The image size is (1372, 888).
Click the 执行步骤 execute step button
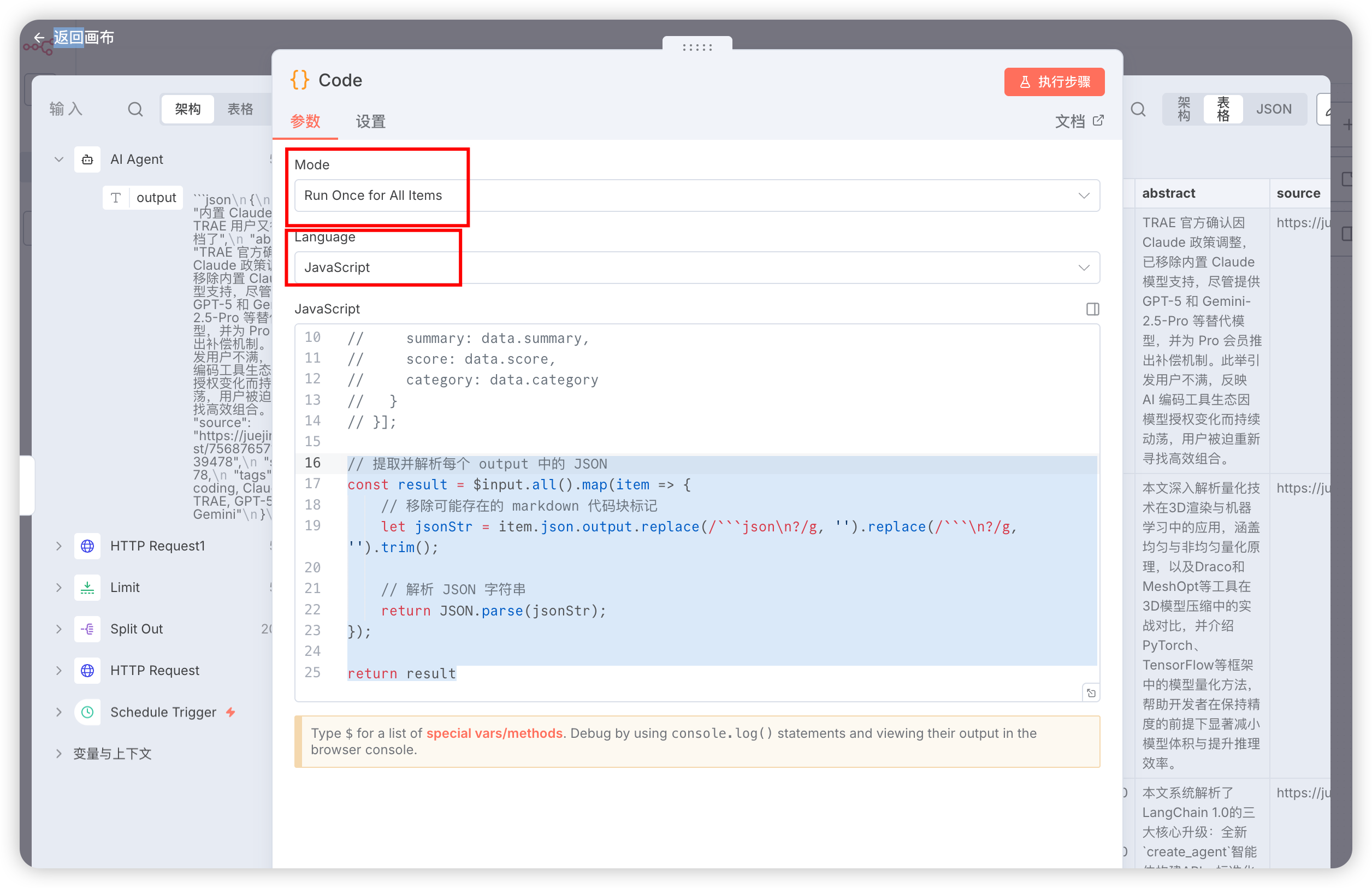click(x=1054, y=82)
